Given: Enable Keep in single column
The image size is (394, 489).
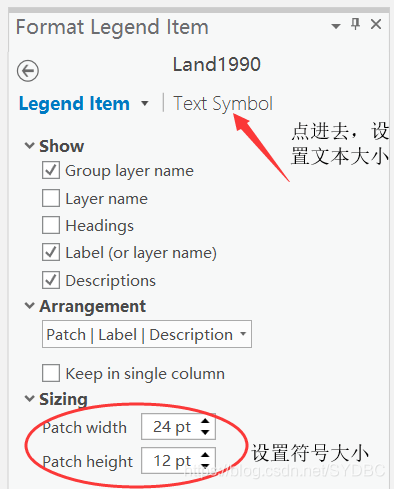Looking at the screenshot, I should (x=51, y=373).
